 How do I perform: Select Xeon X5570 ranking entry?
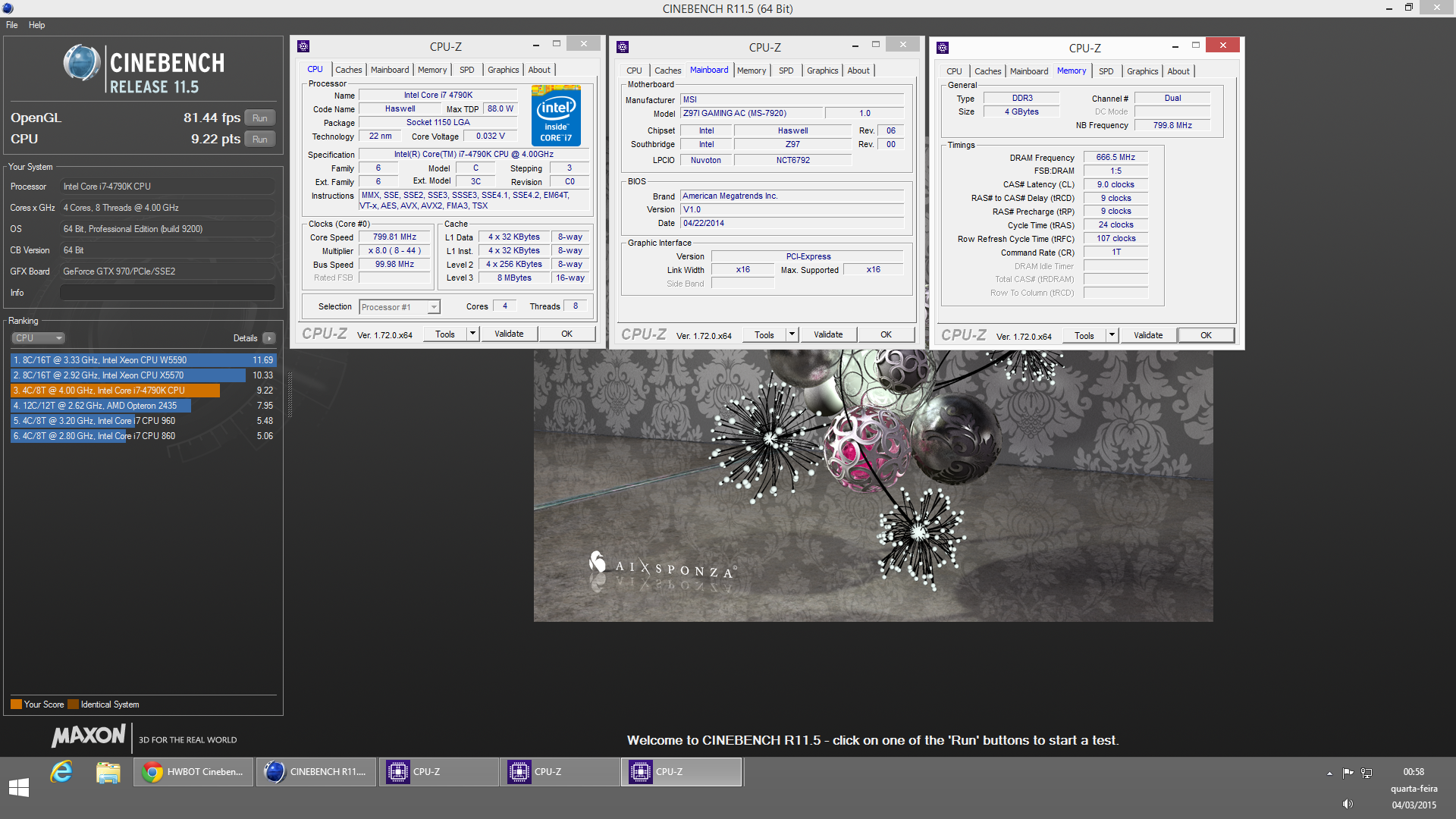[143, 375]
